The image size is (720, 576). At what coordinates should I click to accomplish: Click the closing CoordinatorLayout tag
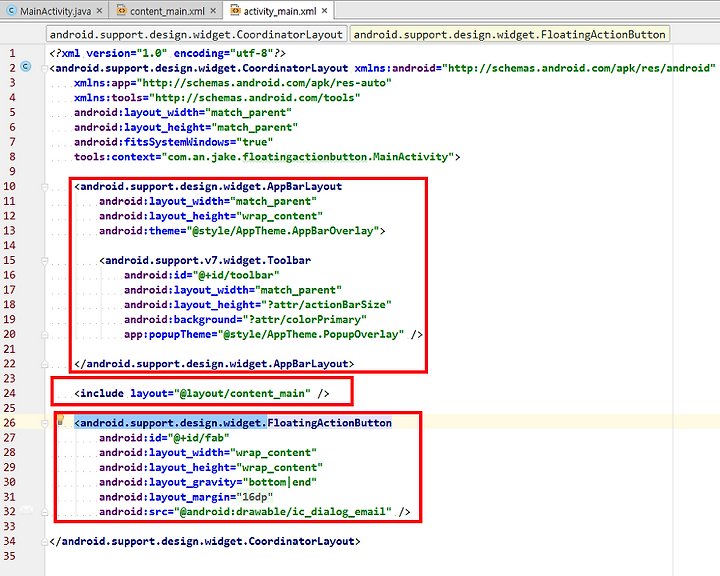tap(205, 542)
